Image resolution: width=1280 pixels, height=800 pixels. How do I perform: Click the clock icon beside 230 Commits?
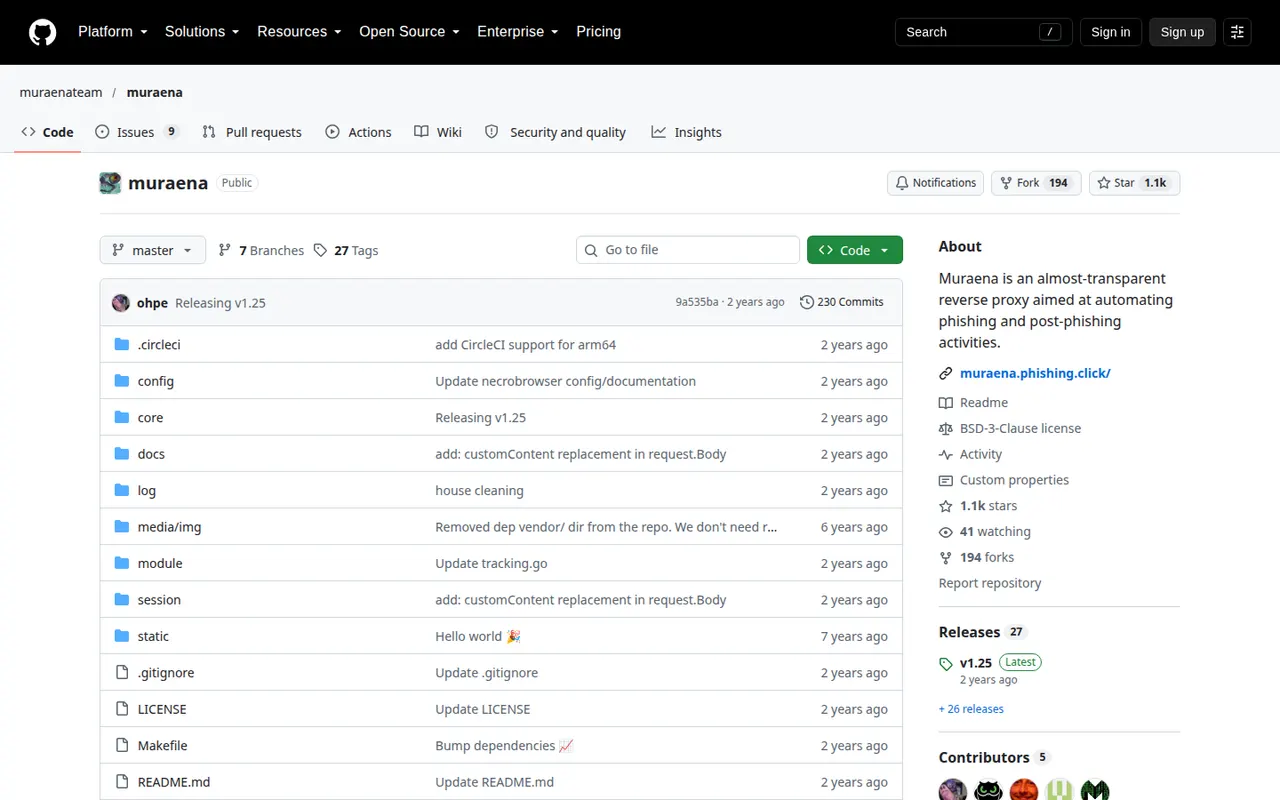tap(807, 302)
